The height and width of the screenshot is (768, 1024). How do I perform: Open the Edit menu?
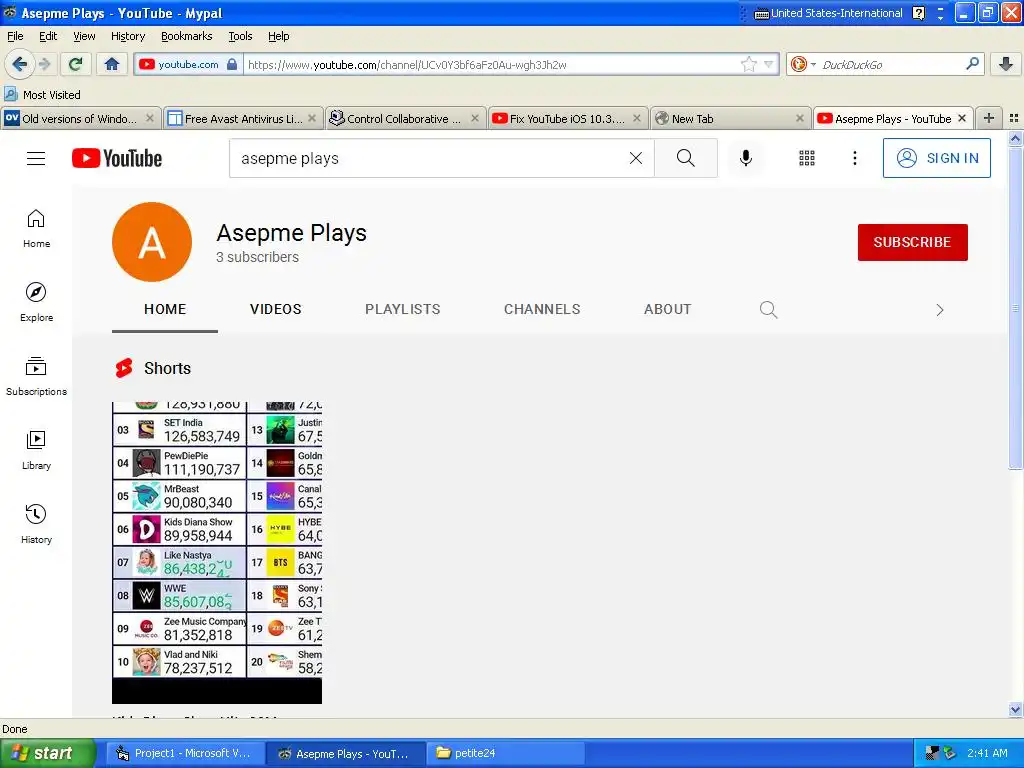point(48,36)
